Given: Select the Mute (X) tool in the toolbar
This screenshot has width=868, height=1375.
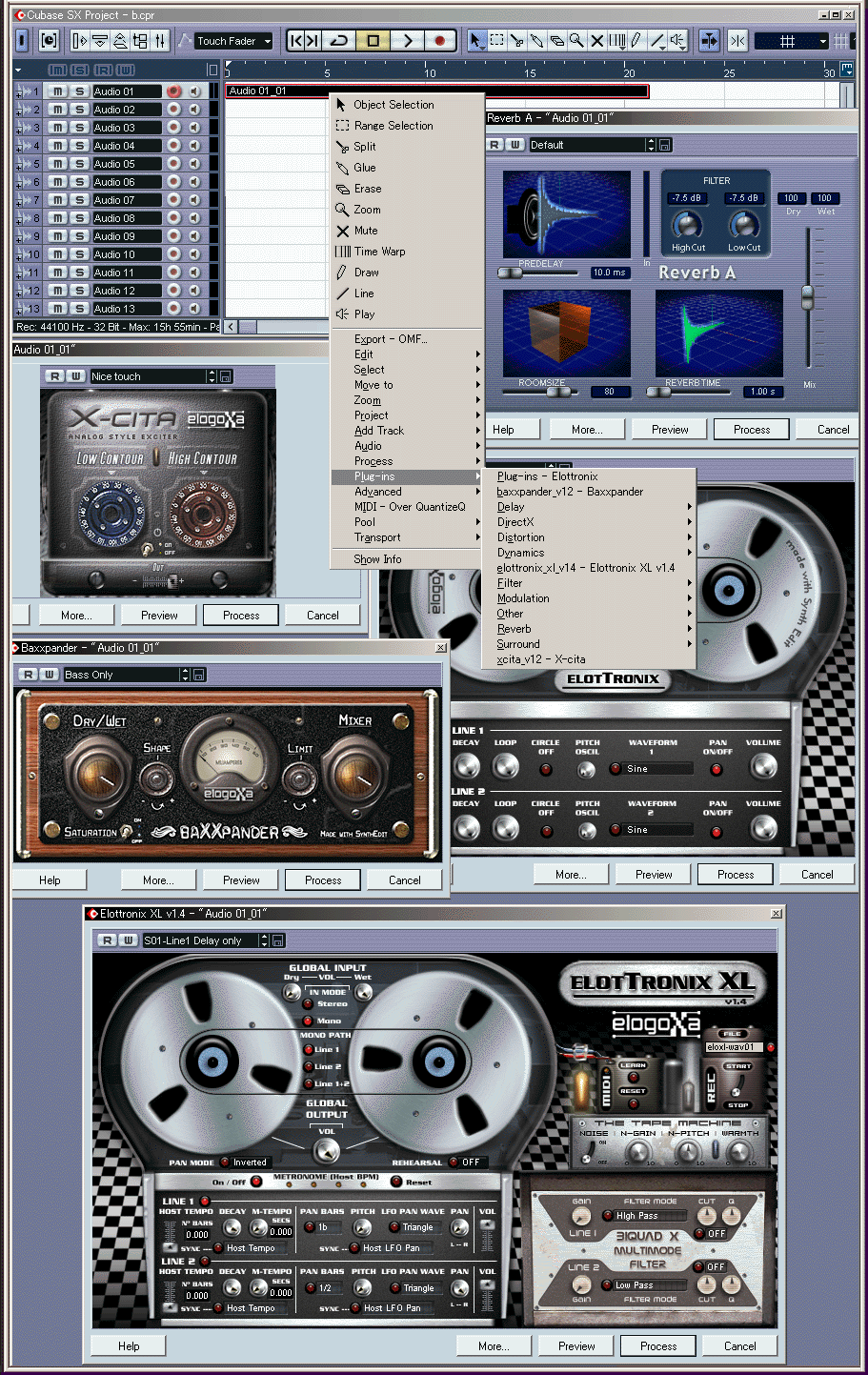Looking at the screenshot, I should click(597, 42).
